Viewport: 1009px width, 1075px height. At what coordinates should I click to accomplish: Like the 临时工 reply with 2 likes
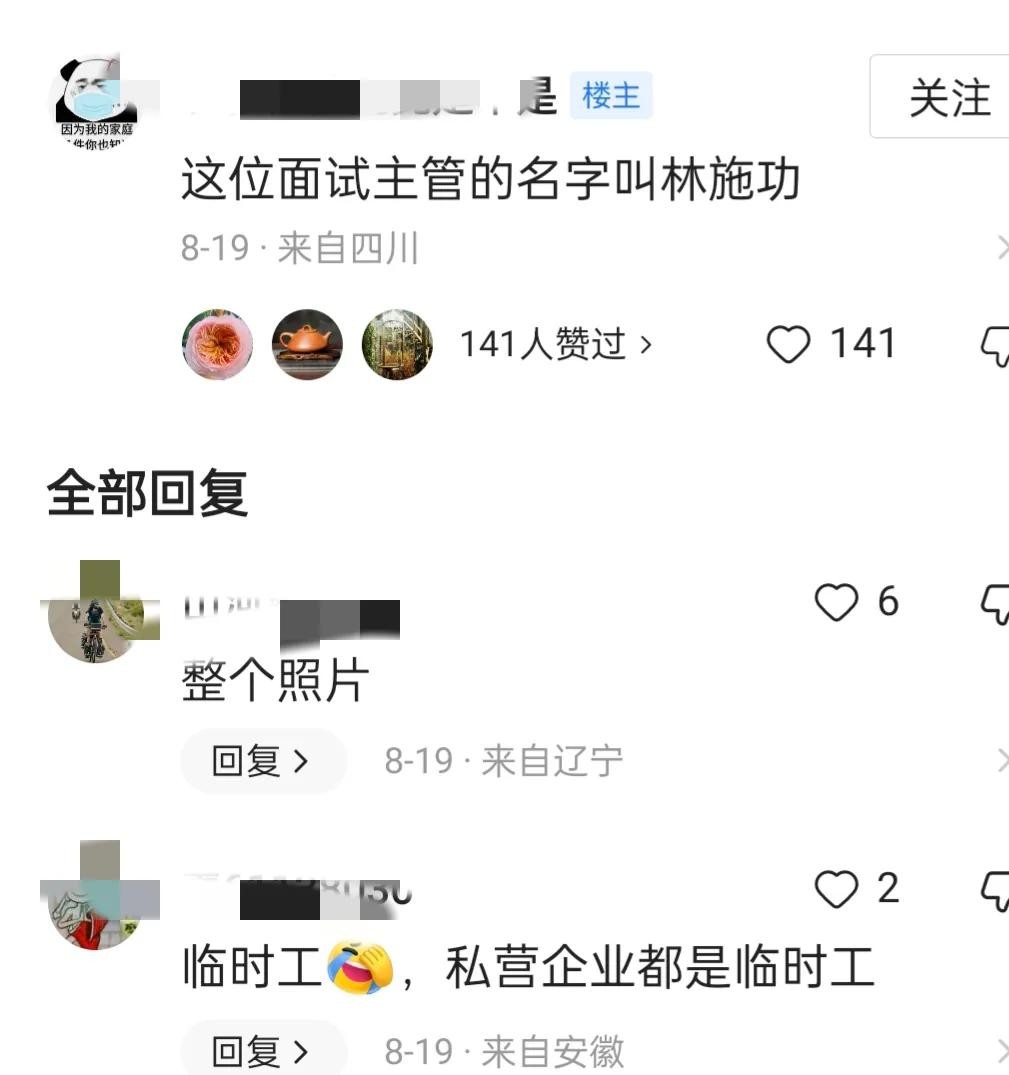click(836, 889)
